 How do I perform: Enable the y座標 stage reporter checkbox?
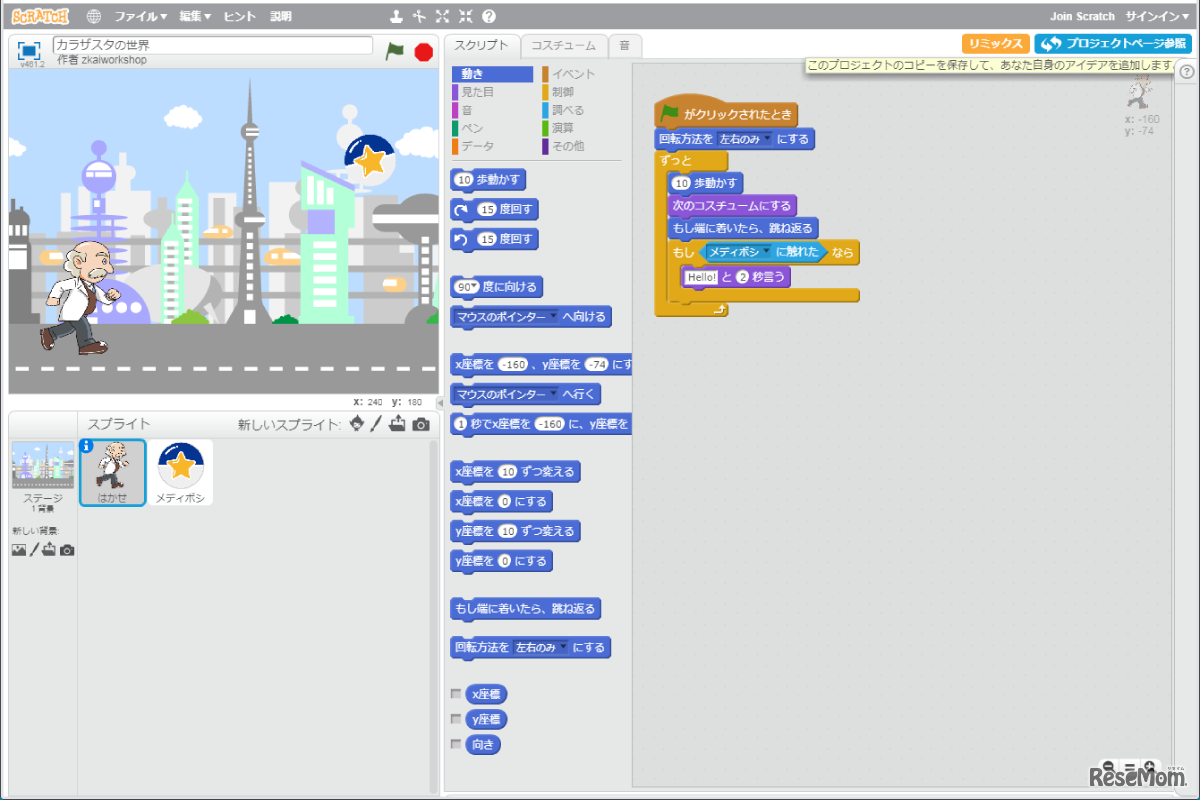coord(458,718)
